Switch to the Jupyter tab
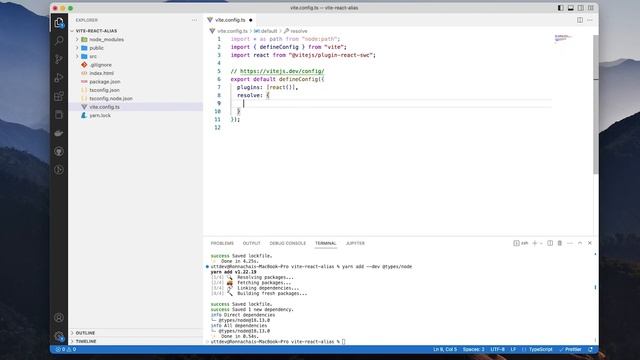 355,243
